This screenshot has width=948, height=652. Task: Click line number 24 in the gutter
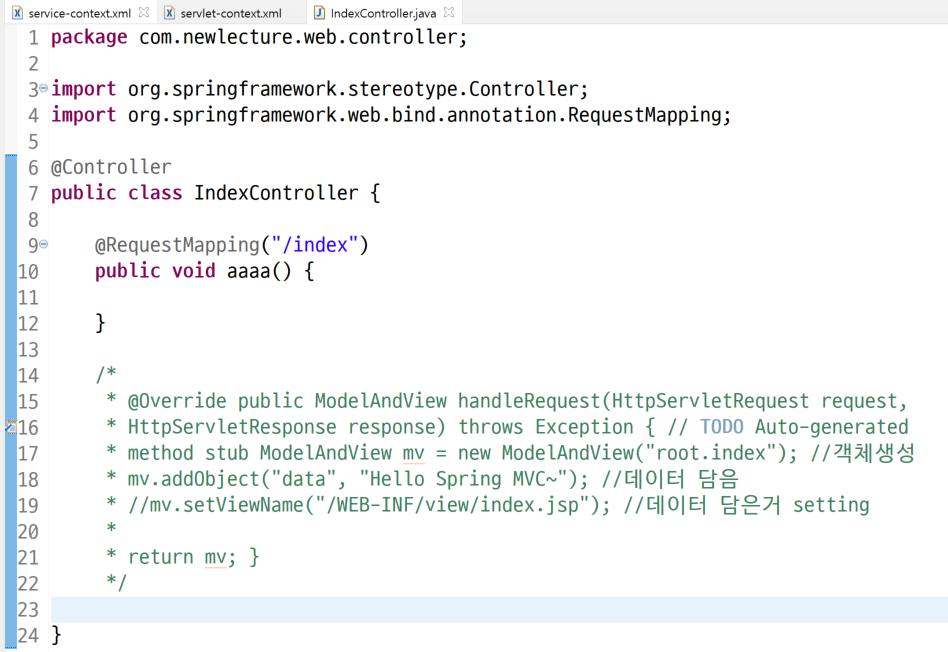point(28,635)
